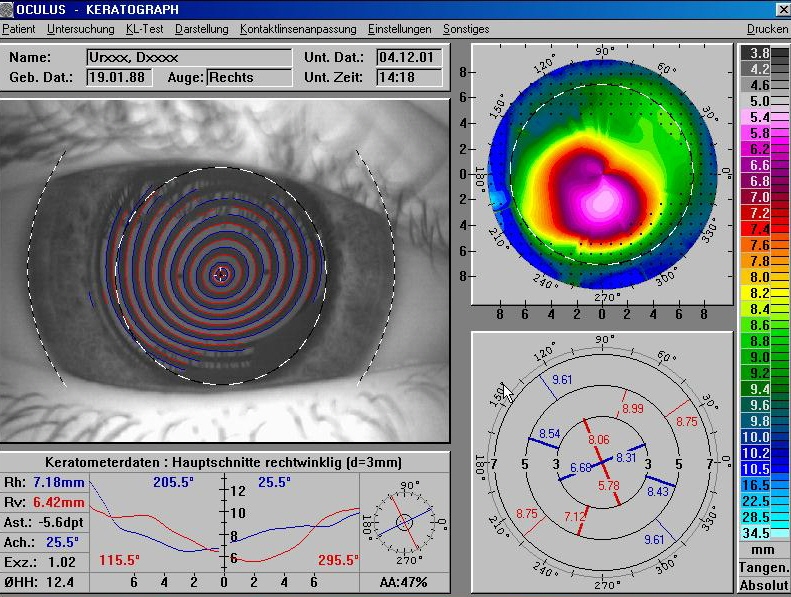Select the 7.8 orange color swatch
This screenshot has height=597, width=791.
763,261
